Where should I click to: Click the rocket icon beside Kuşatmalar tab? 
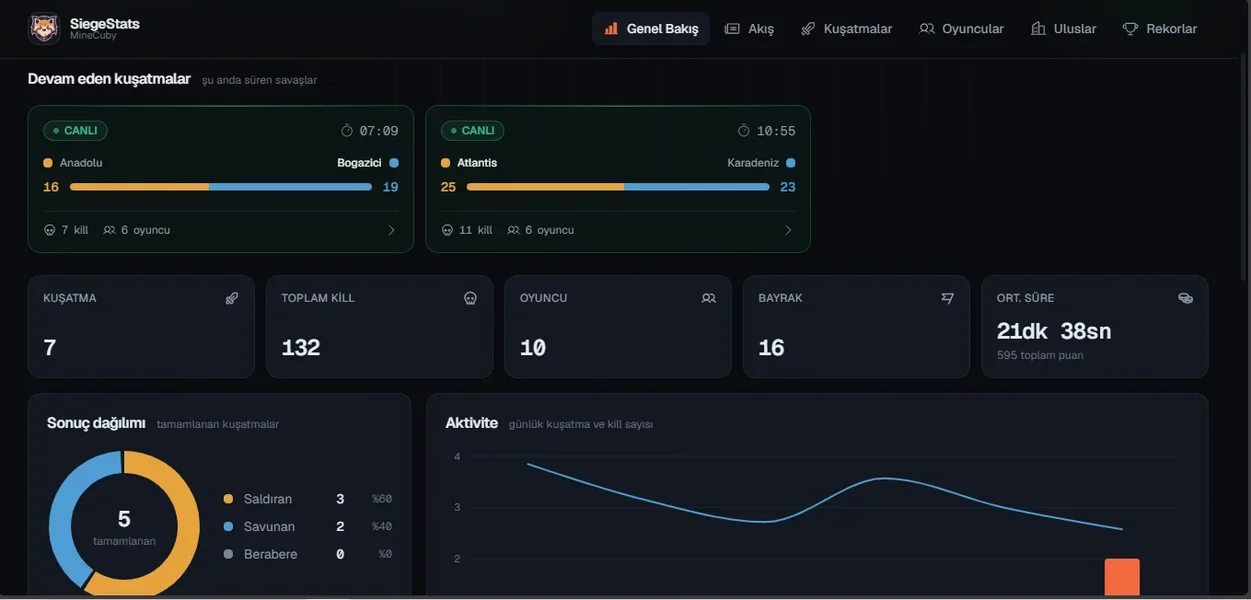click(808, 29)
